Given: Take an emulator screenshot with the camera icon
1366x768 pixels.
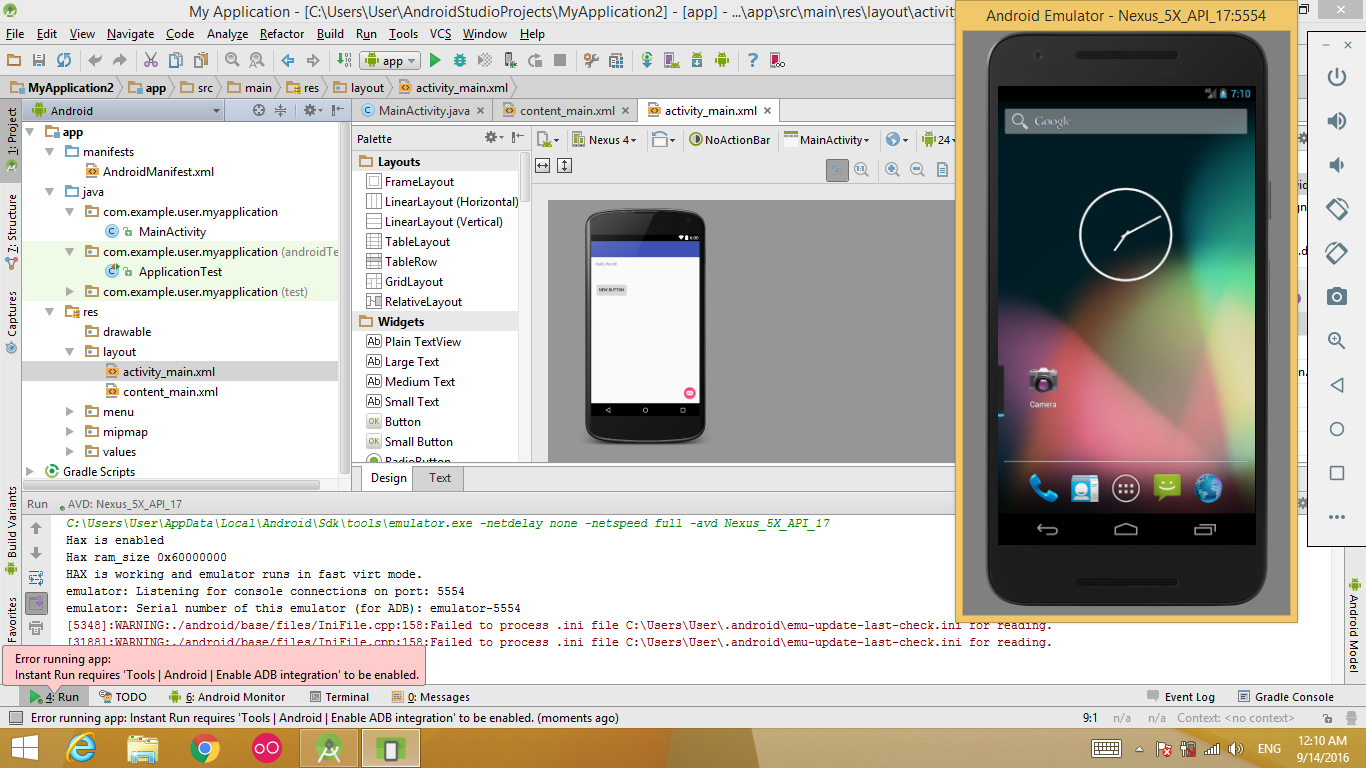Looking at the screenshot, I should [x=1337, y=297].
